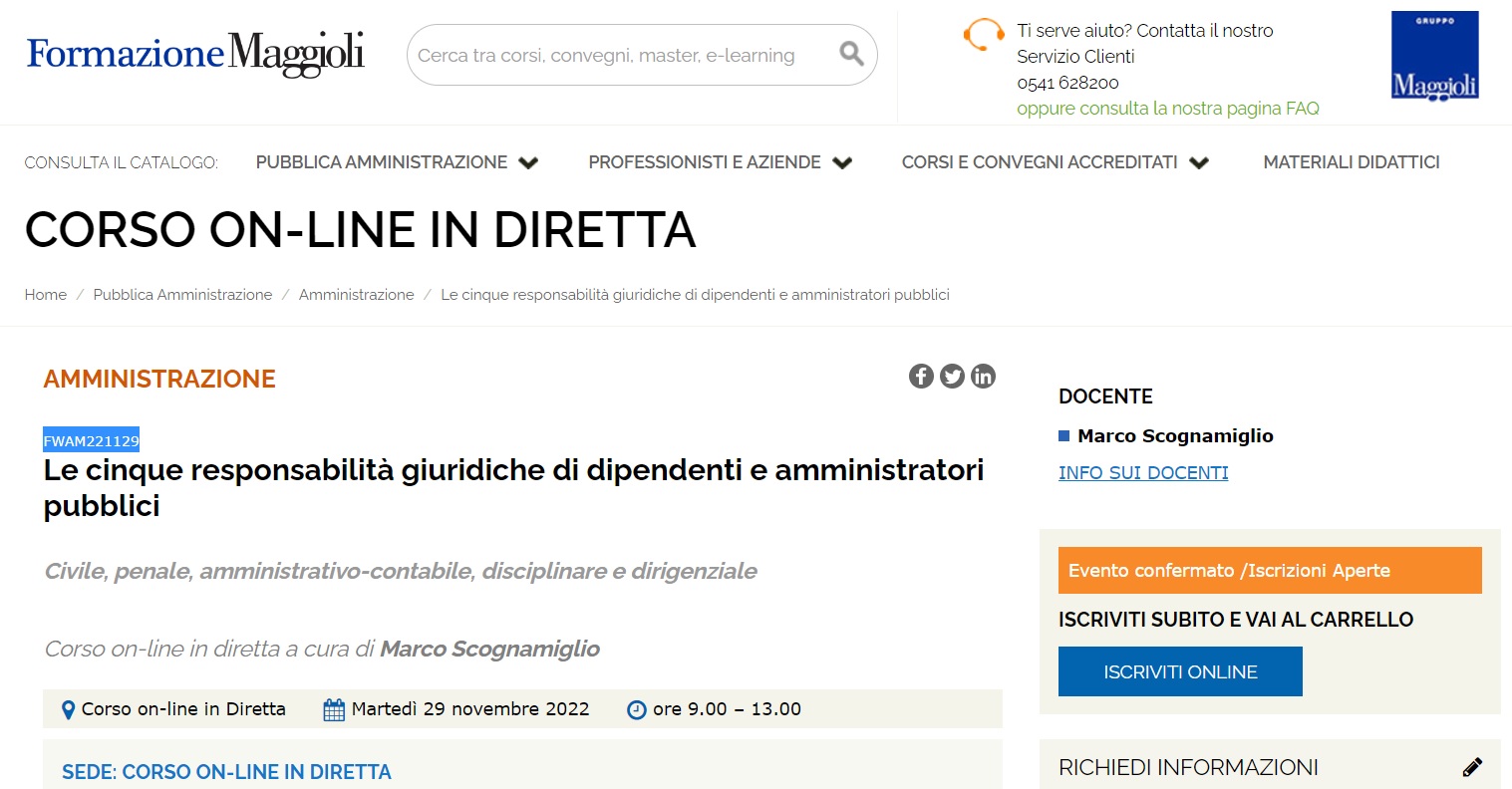Image resolution: width=1512 pixels, height=789 pixels.
Task: Expand the Richiedi Informazioni panel header
Action: click(1270, 767)
